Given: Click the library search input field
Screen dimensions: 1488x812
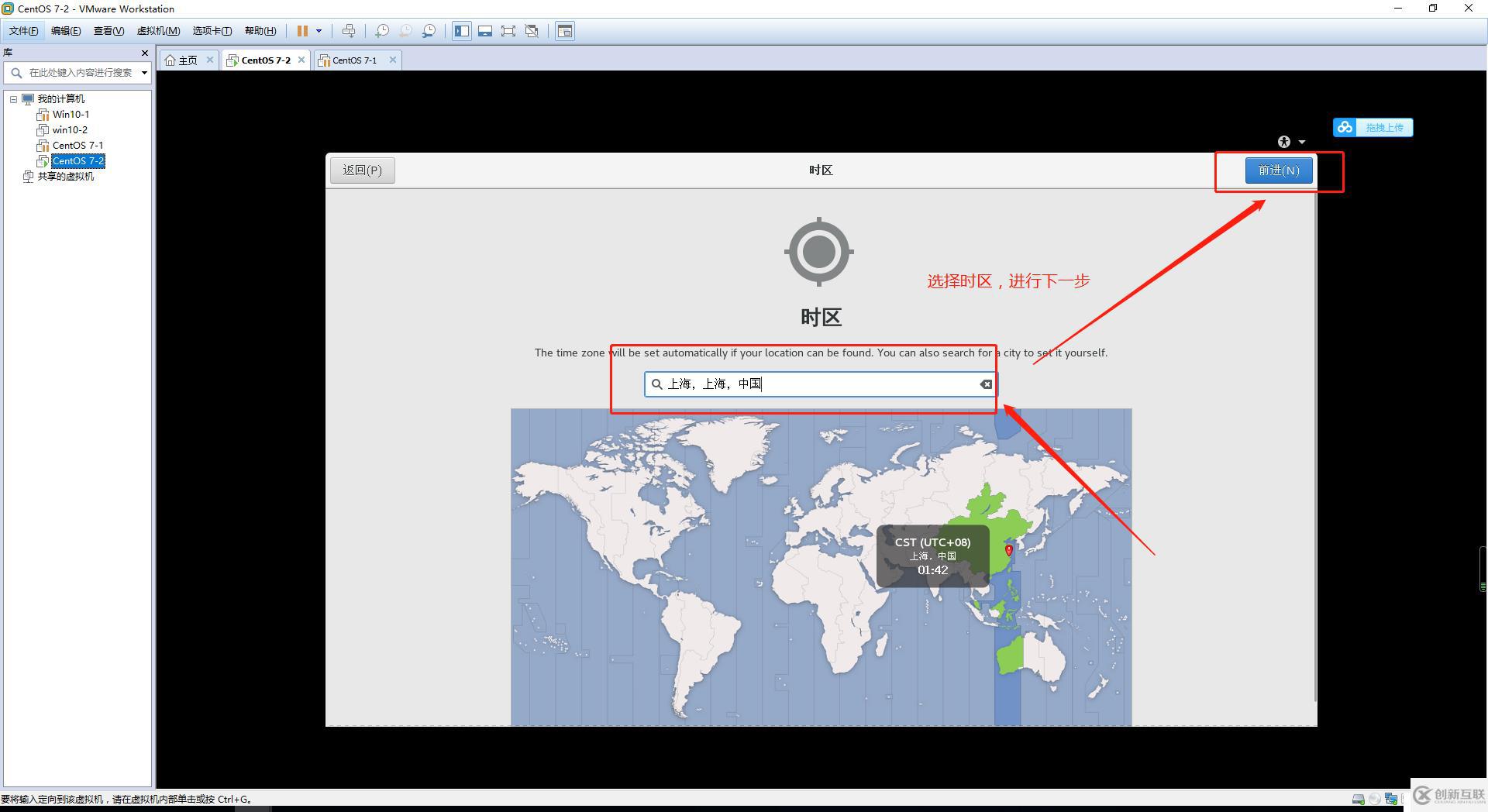Looking at the screenshot, I should tap(81, 73).
